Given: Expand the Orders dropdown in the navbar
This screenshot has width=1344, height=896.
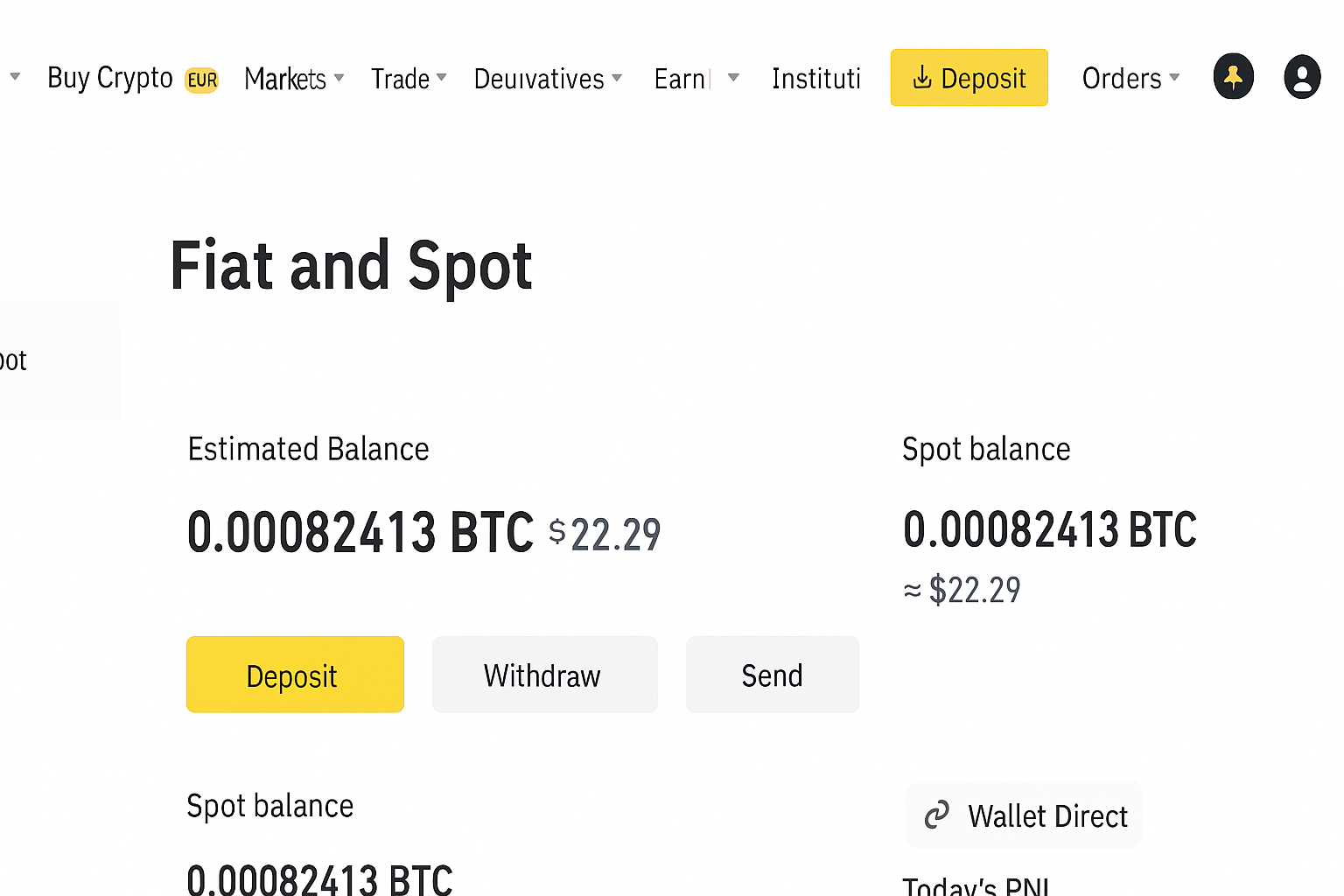Looking at the screenshot, I should coord(1173,78).
